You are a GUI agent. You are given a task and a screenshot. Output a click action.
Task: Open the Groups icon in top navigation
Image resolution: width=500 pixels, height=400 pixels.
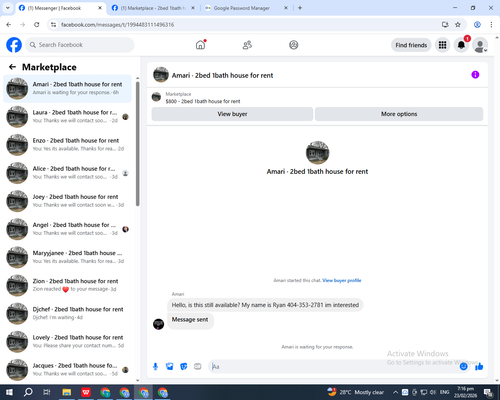(x=294, y=45)
